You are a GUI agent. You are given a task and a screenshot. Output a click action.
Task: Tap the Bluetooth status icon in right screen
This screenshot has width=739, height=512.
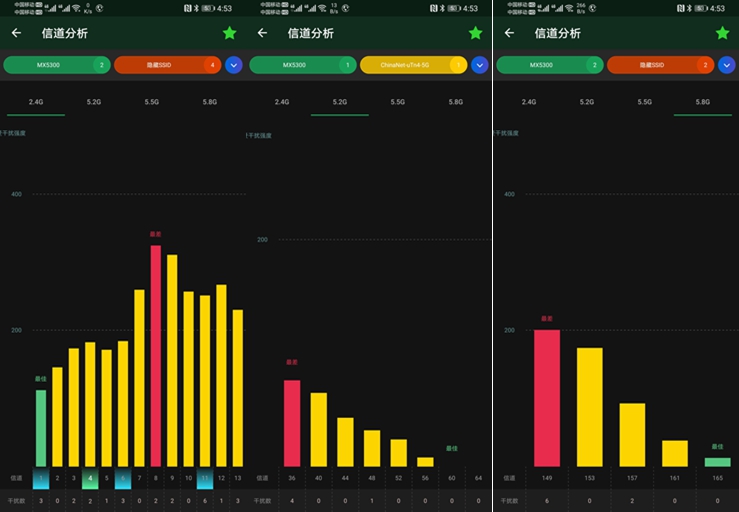[x=689, y=8]
